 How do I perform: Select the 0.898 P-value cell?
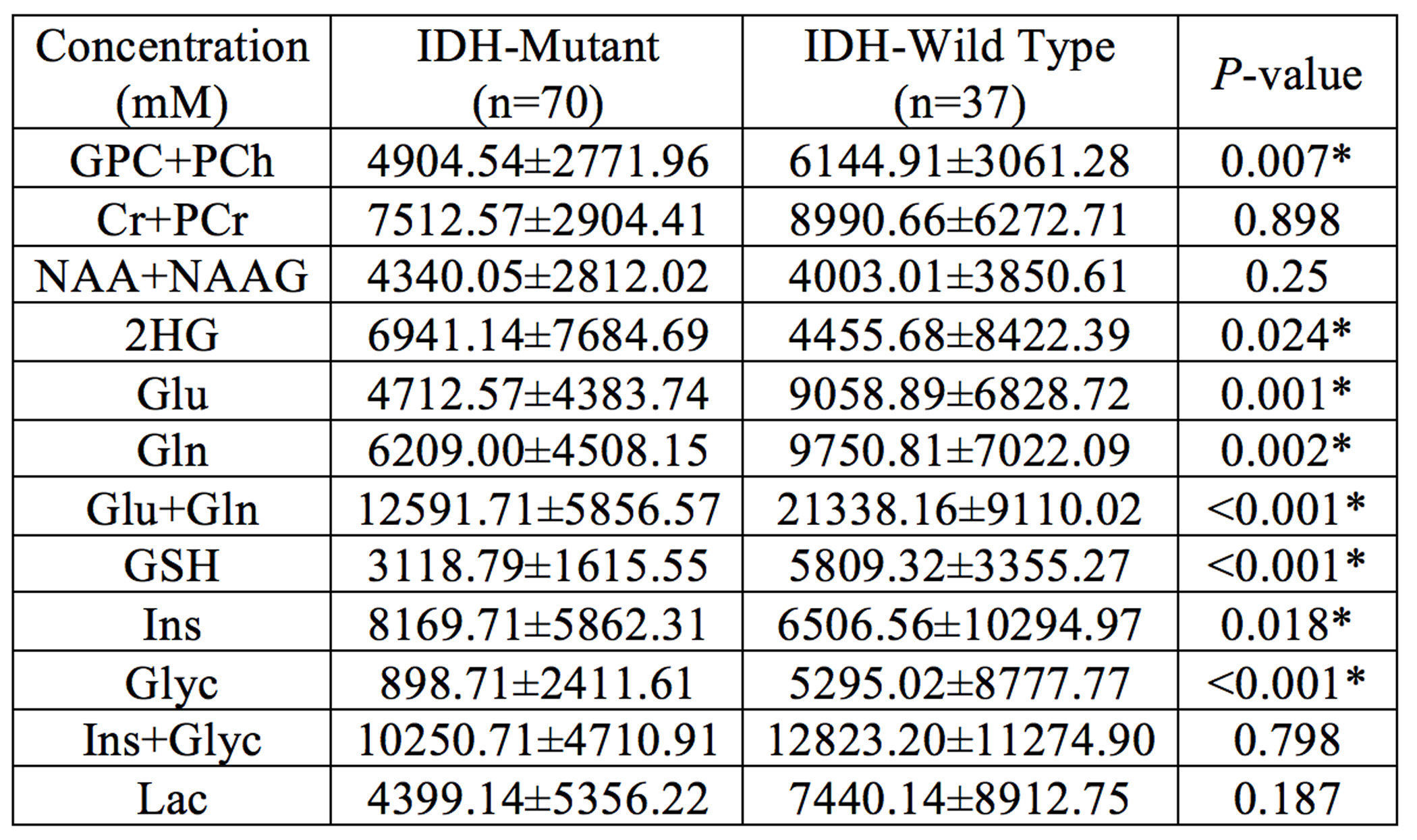[1287, 219]
